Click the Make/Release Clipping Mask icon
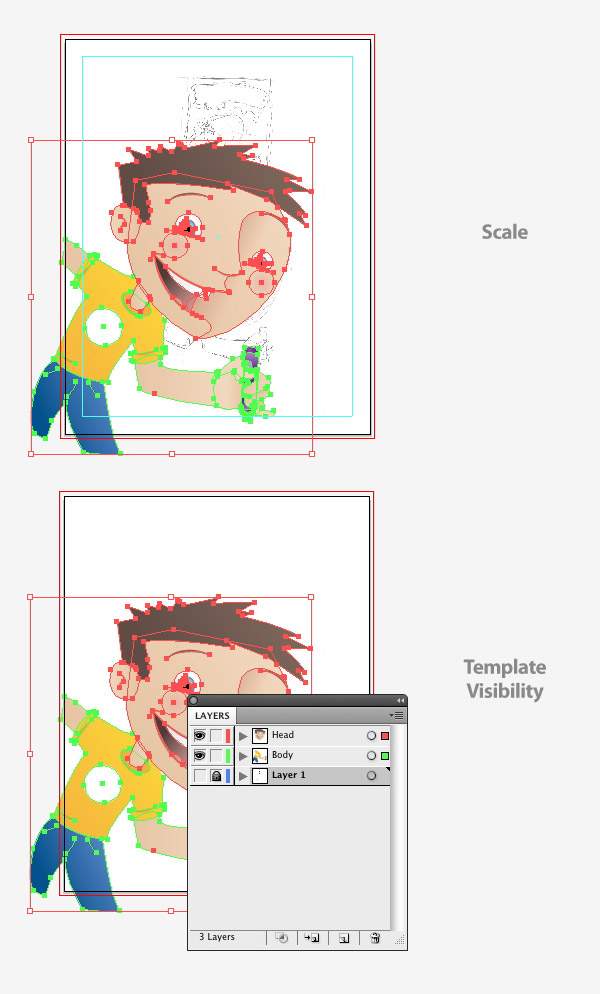This screenshot has width=600, height=994. [x=282, y=938]
